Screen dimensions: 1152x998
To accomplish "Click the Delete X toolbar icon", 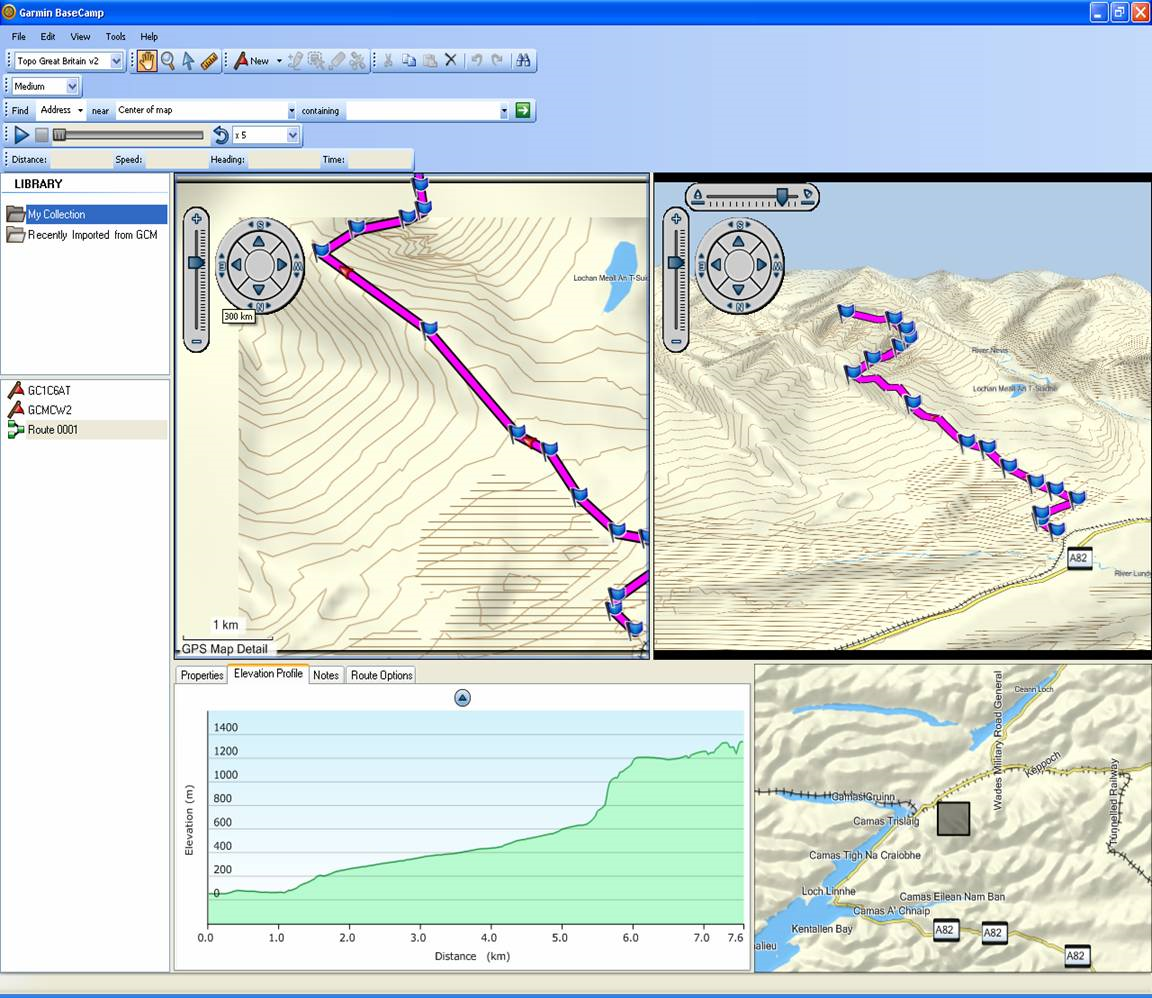I will coord(450,61).
